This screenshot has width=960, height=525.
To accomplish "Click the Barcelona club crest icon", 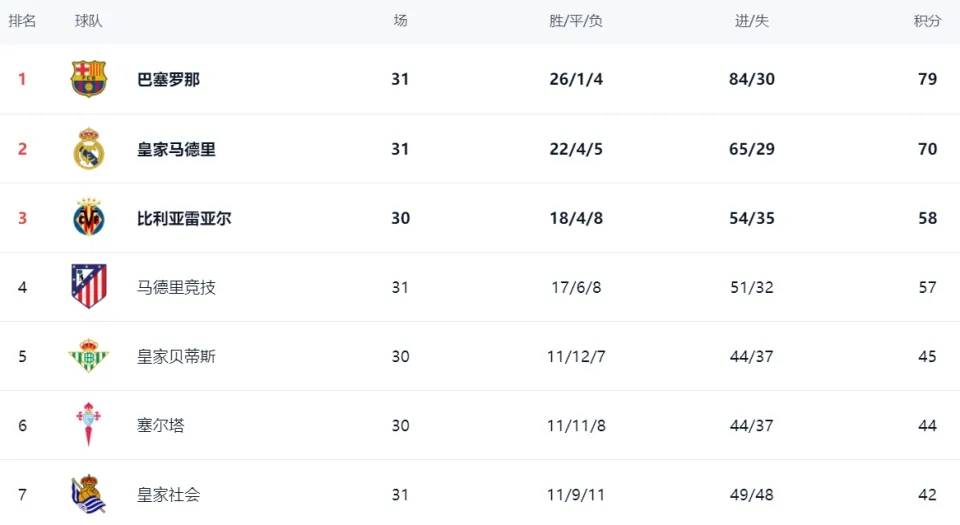I will tap(88, 79).
